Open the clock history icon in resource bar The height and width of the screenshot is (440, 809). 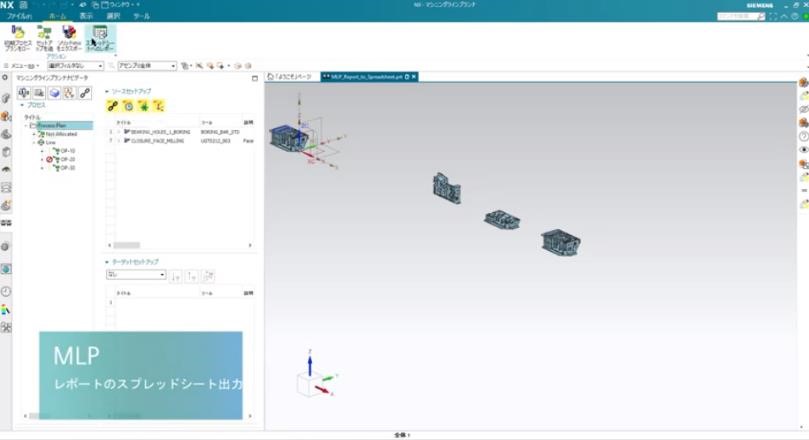coord(6,291)
